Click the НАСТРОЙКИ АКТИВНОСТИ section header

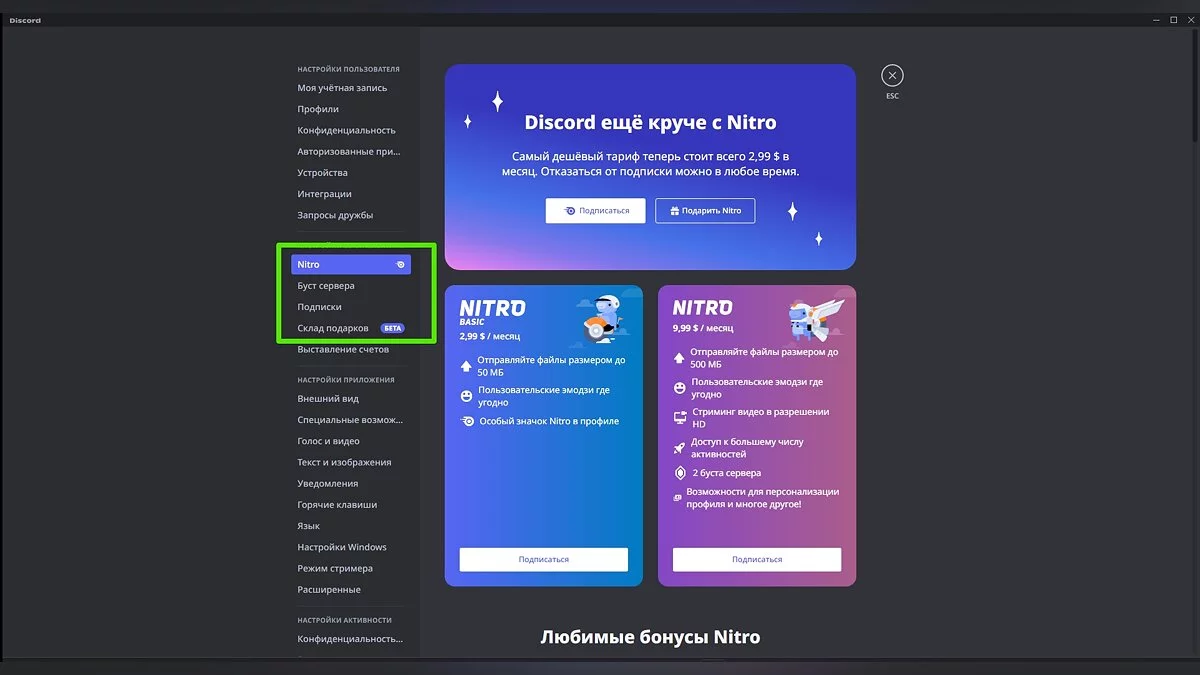(x=345, y=620)
